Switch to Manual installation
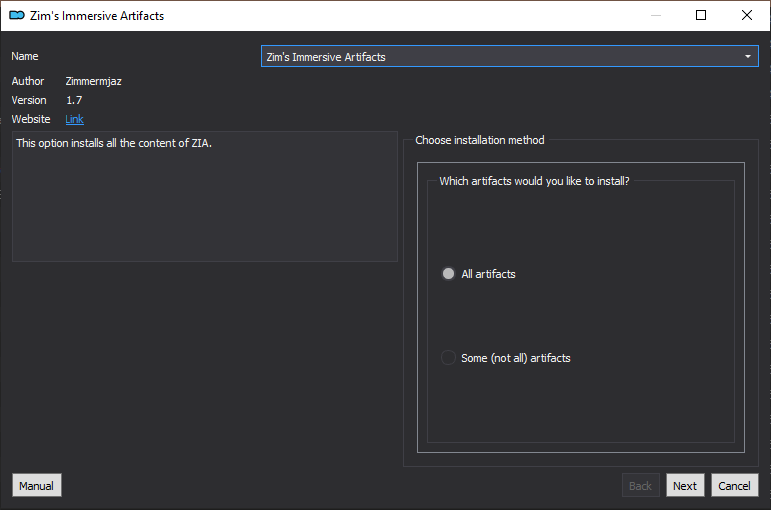 (x=36, y=485)
